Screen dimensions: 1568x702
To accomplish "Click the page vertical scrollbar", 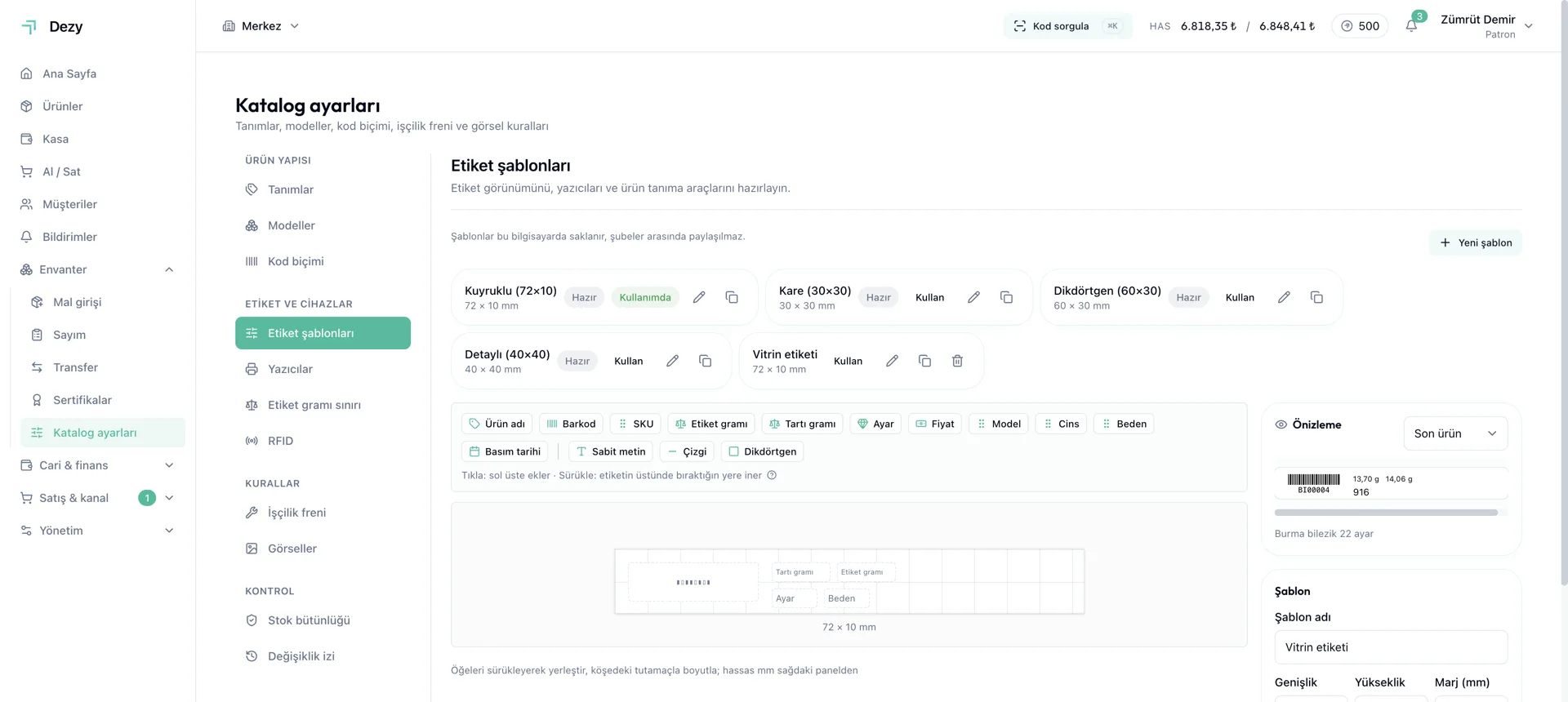I will click(x=1564, y=294).
